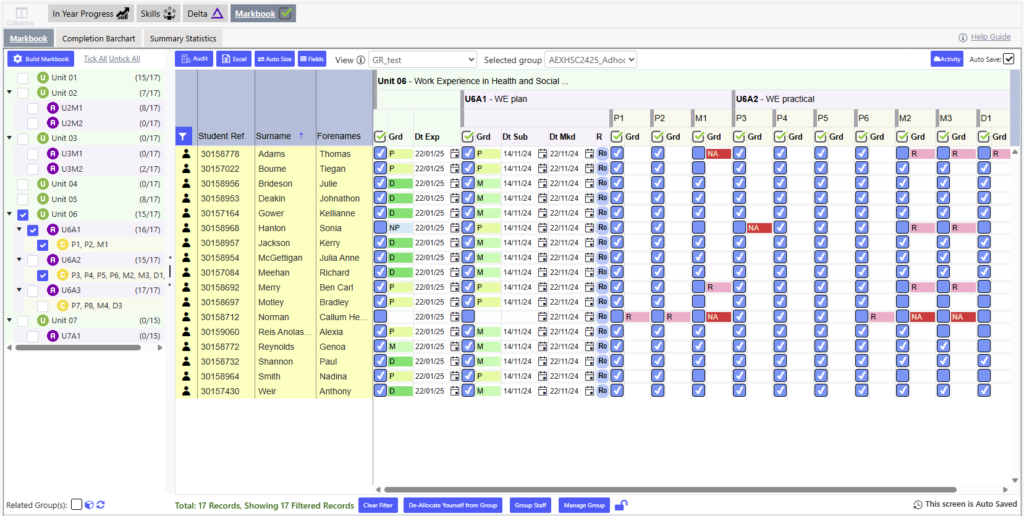This screenshot has height=516, width=1024.
Task: Click the Ro icon for Smith
Action: (603, 376)
